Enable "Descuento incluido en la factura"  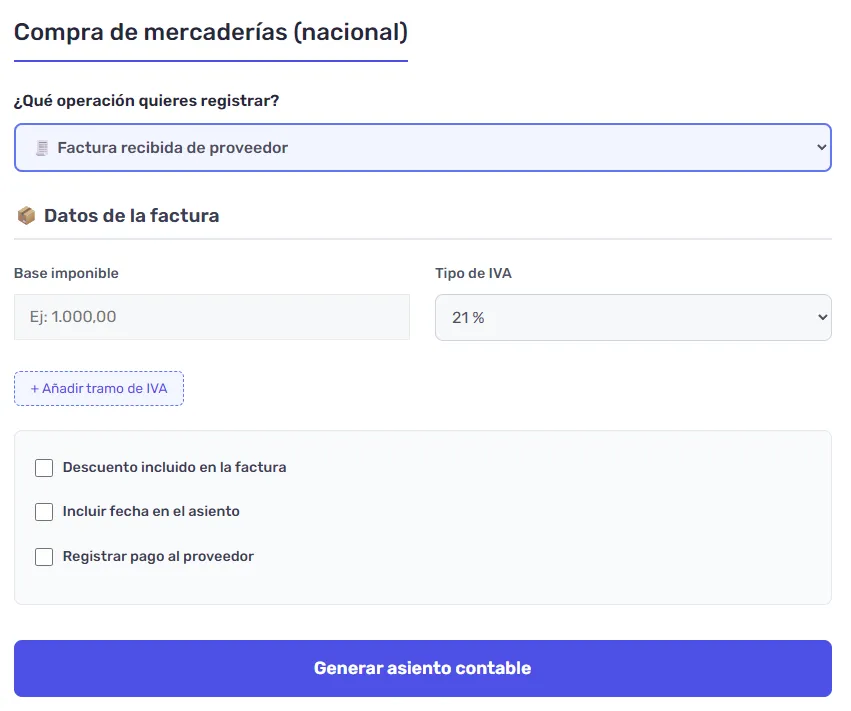pyautogui.click(x=44, y=467)
